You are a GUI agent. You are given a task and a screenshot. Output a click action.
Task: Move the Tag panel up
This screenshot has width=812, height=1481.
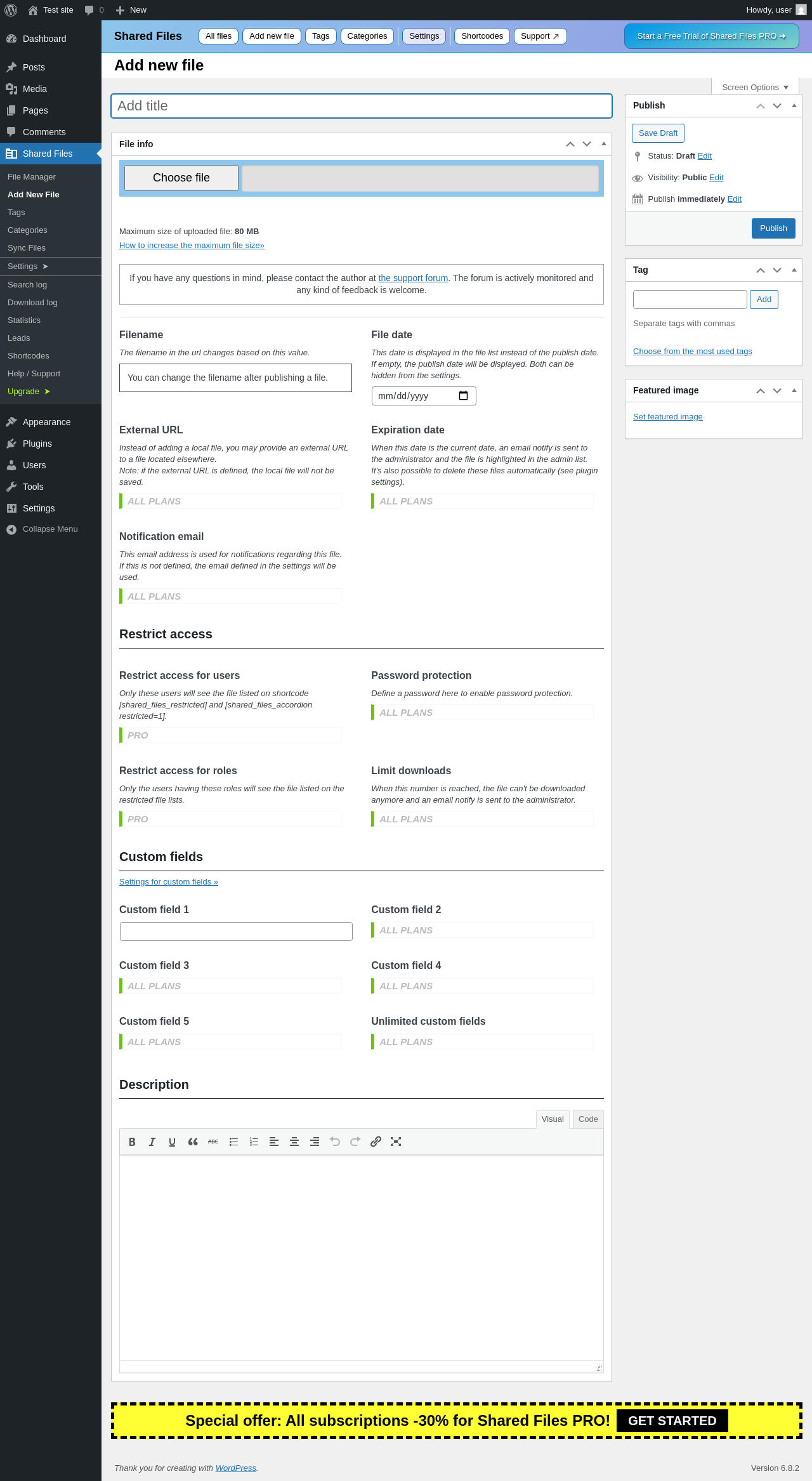[760, 270]
